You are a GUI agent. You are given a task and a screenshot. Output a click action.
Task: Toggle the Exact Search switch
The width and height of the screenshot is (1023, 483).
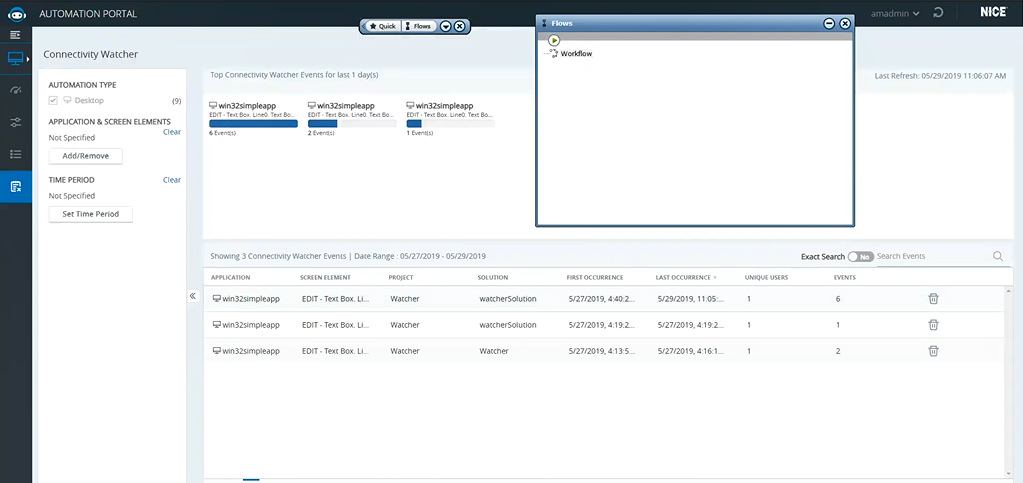(860, 257)
